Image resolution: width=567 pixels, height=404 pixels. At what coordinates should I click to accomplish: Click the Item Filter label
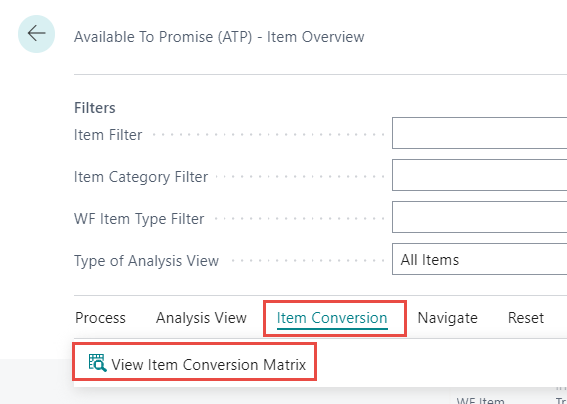108,135
